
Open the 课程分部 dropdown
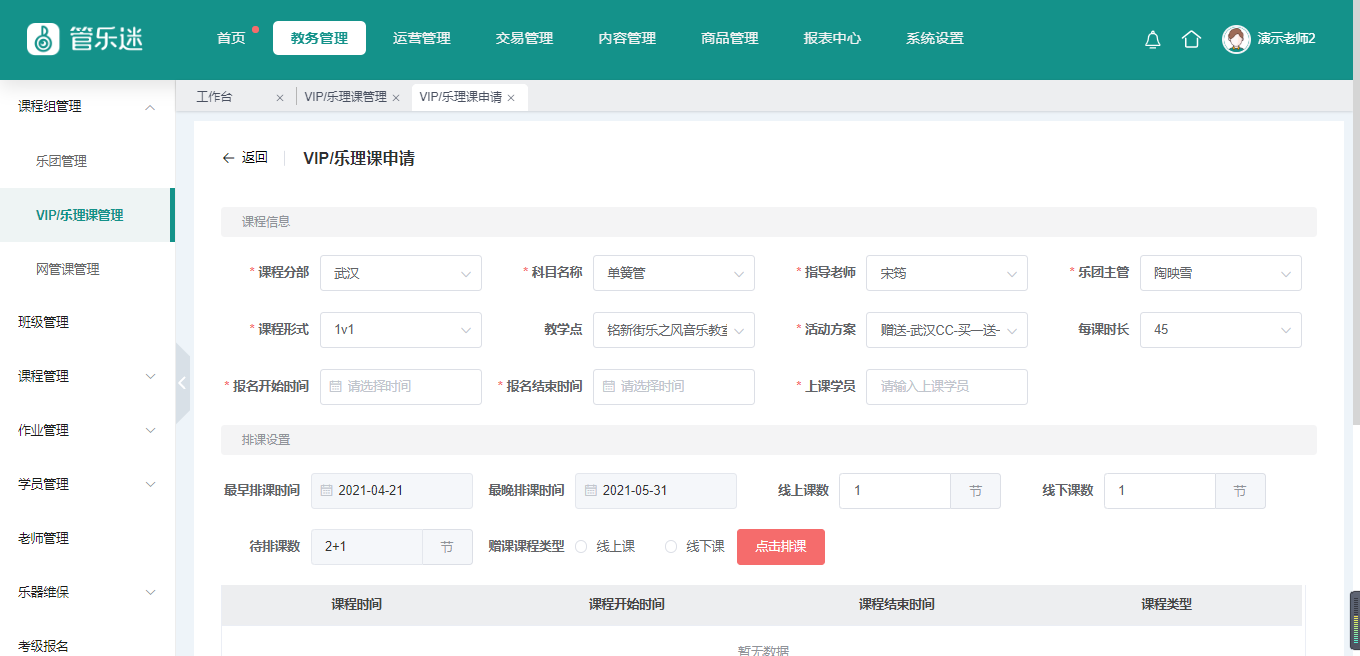click(x=400, y=273)
